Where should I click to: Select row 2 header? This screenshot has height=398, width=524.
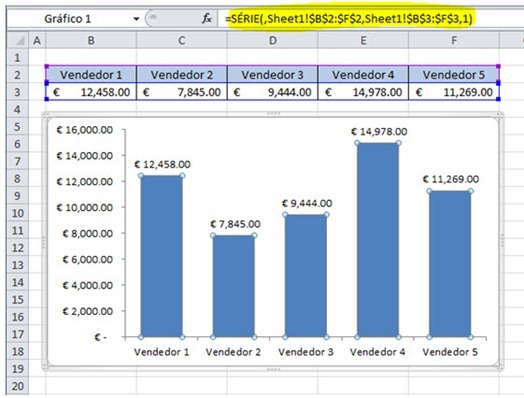click(18, 75)
